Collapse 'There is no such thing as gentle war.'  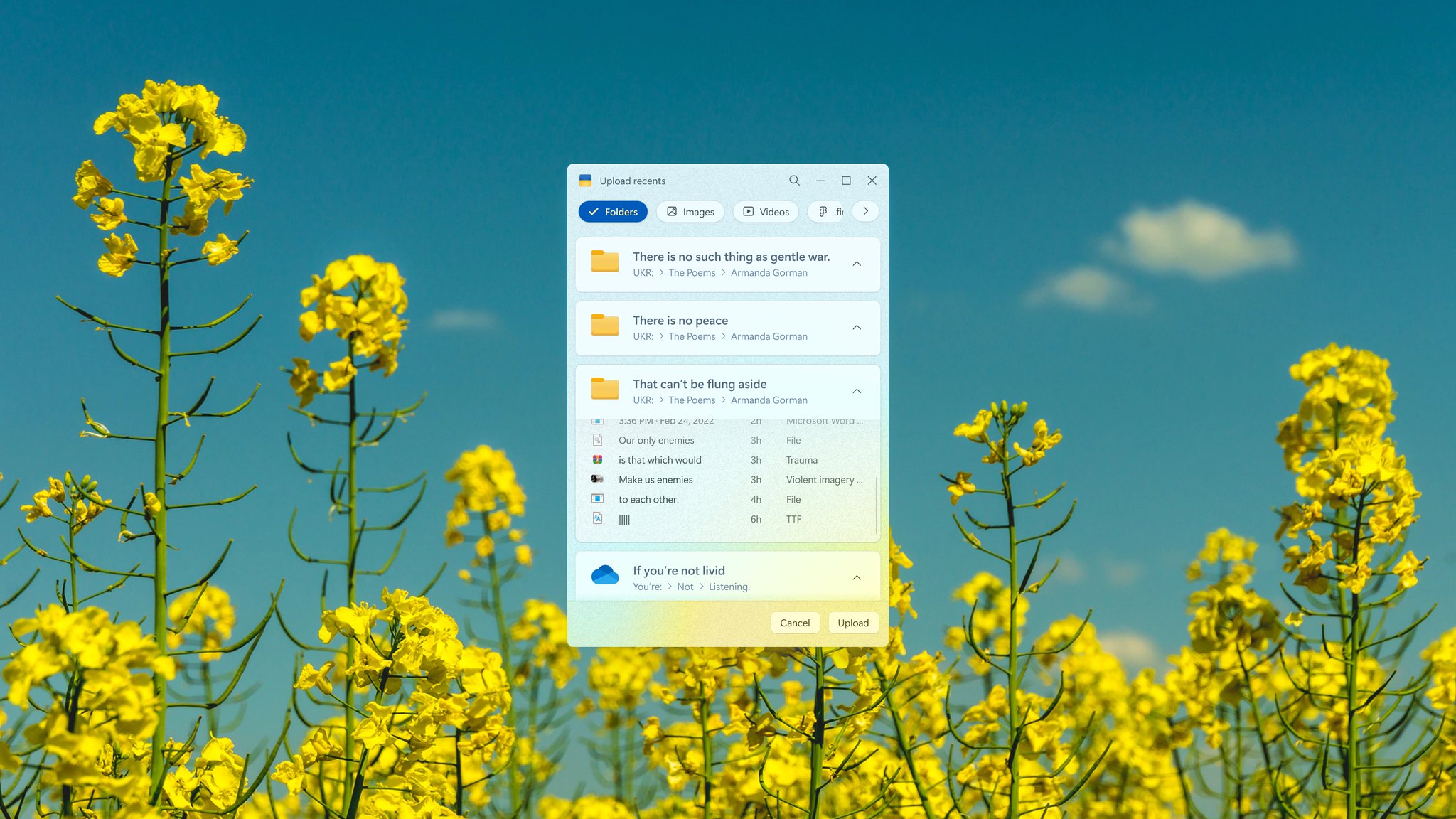(857, 264)
